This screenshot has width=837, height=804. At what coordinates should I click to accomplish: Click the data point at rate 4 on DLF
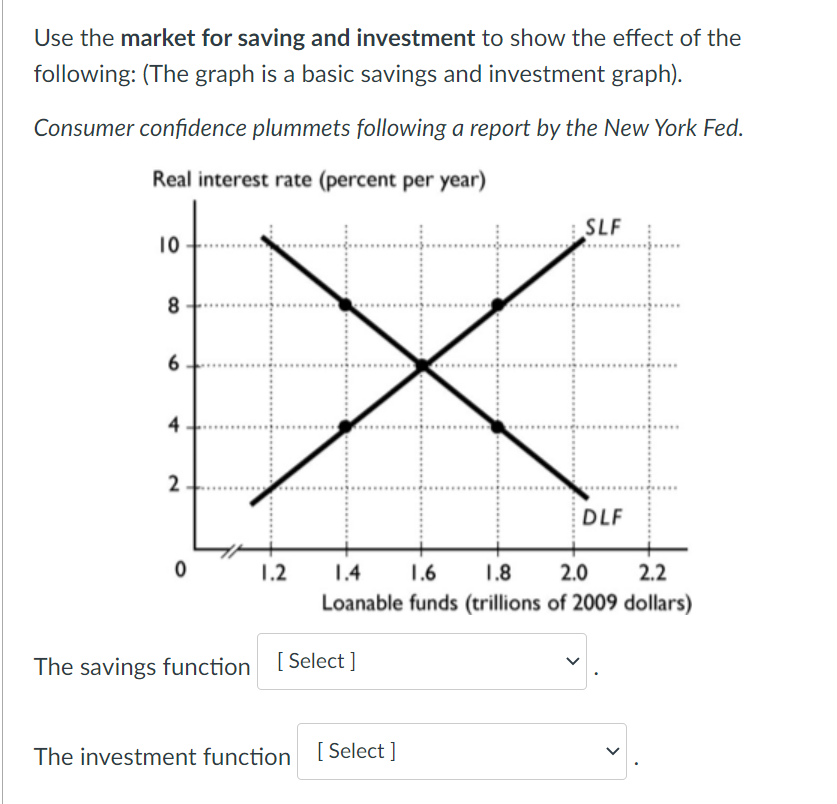tap(498, 426)
